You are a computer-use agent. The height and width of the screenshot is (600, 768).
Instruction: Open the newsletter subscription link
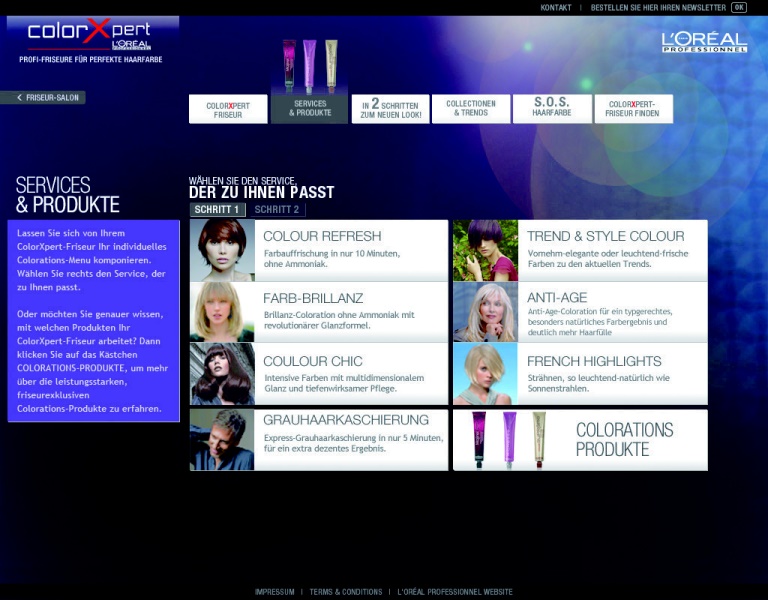658,7
